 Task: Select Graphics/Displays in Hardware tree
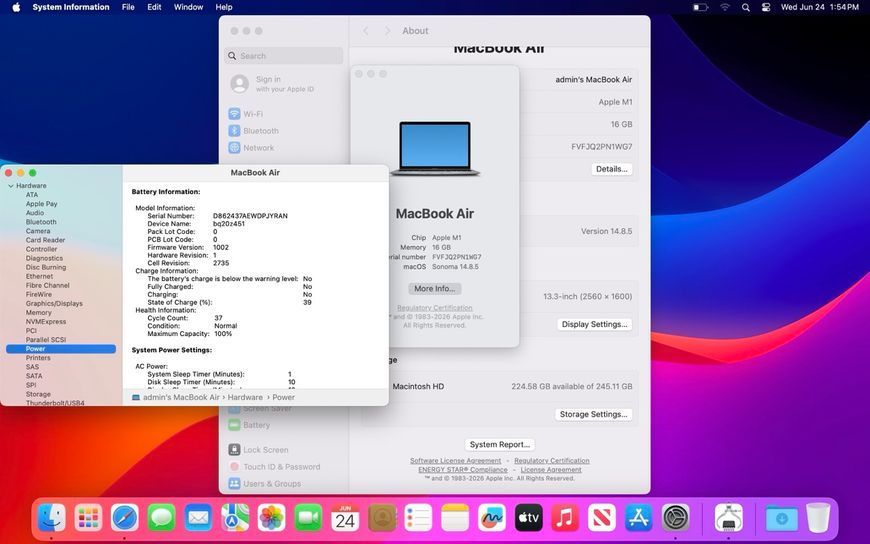61,304
